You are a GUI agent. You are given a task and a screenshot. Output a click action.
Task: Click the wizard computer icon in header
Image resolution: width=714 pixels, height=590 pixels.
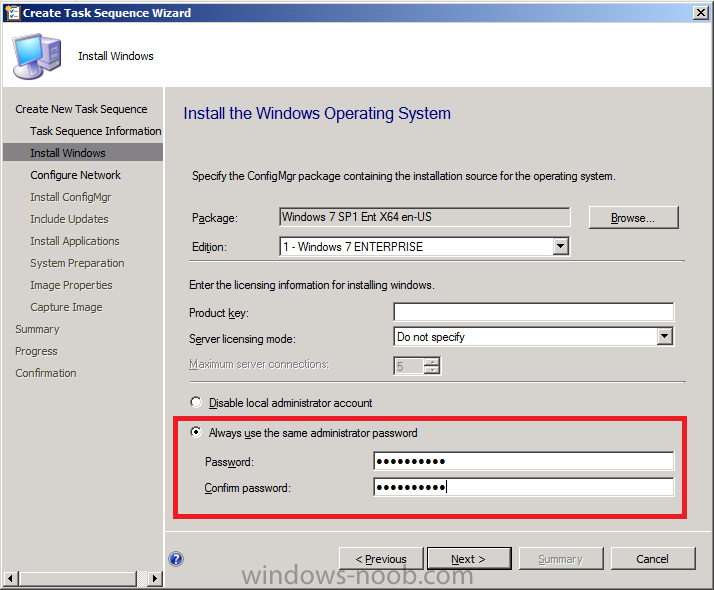36,57
